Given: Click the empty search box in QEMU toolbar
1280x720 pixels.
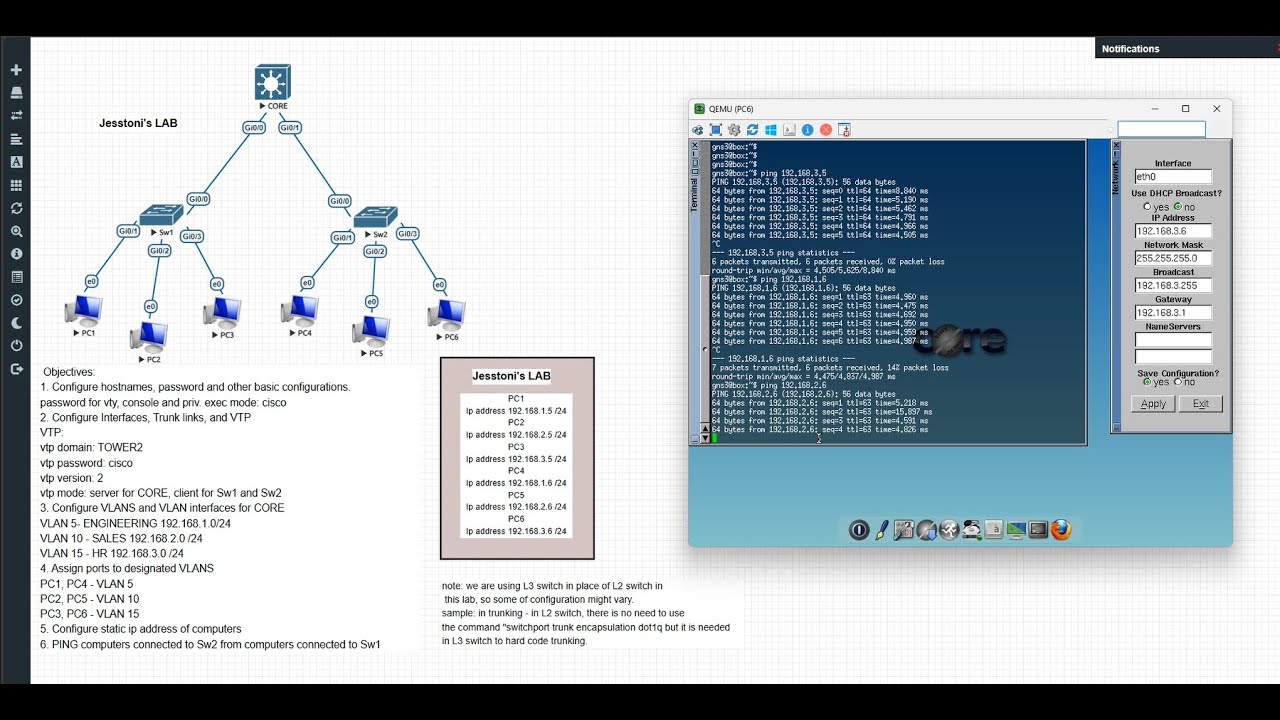Looking at the screenshot, I should [1161, 130].
